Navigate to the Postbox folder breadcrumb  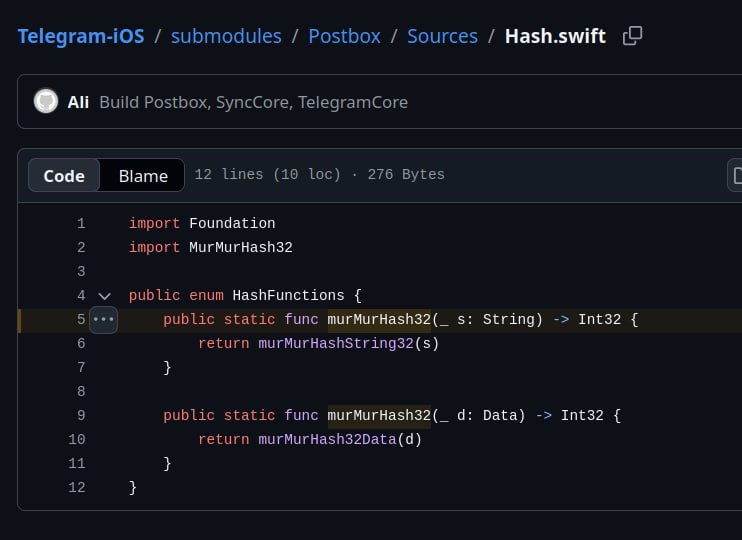pos(344,36)
